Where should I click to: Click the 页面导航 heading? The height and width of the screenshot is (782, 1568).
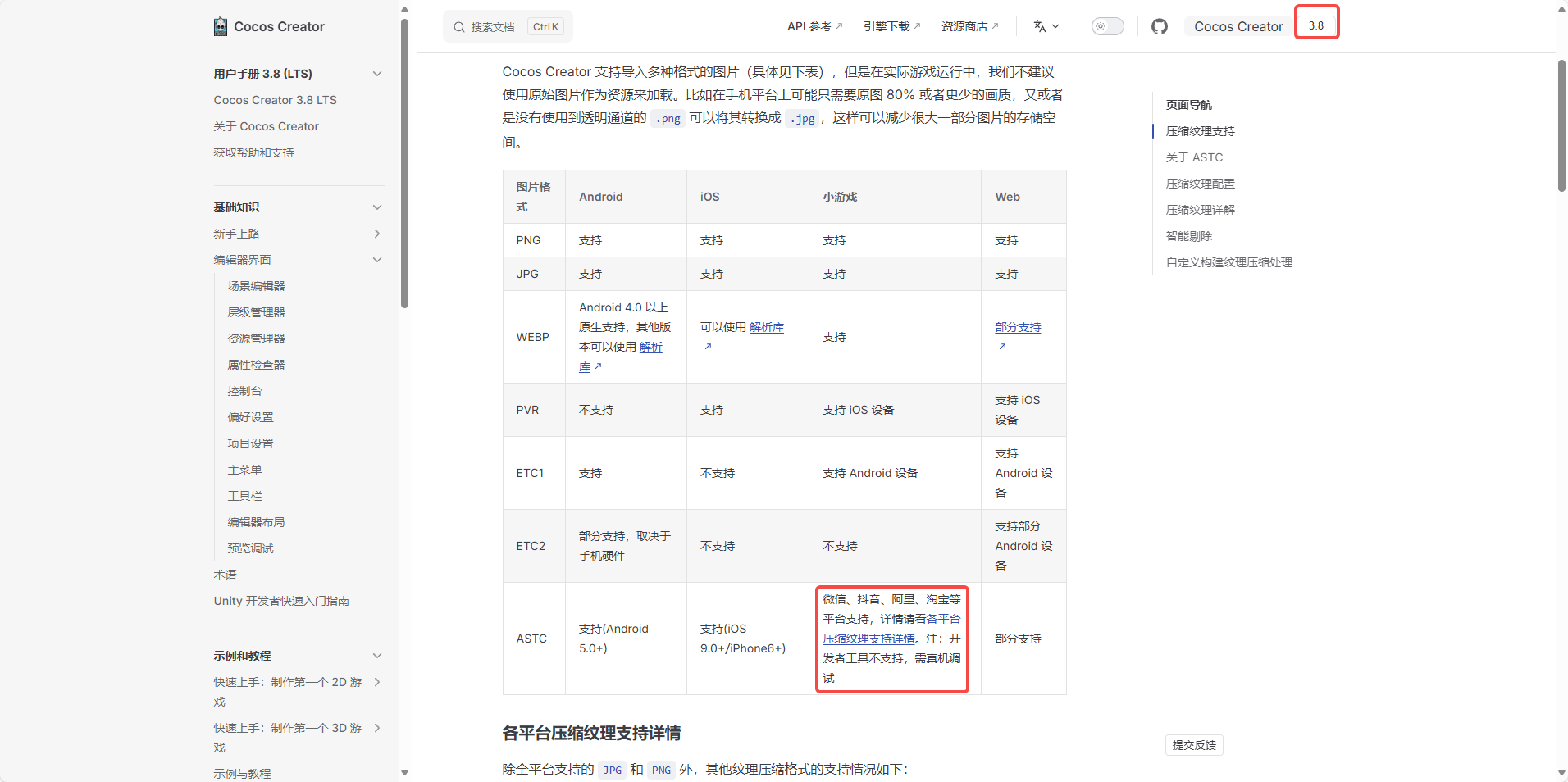pos(1189,105)
